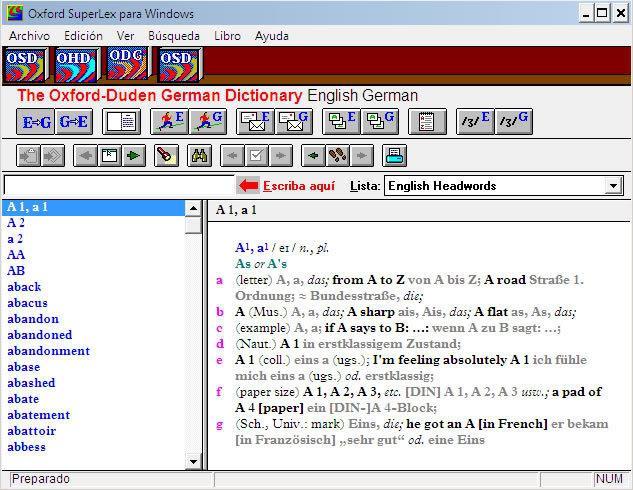633x490 pixels.
Task: Click the headword list scroll down arrow
Action: 193,461
